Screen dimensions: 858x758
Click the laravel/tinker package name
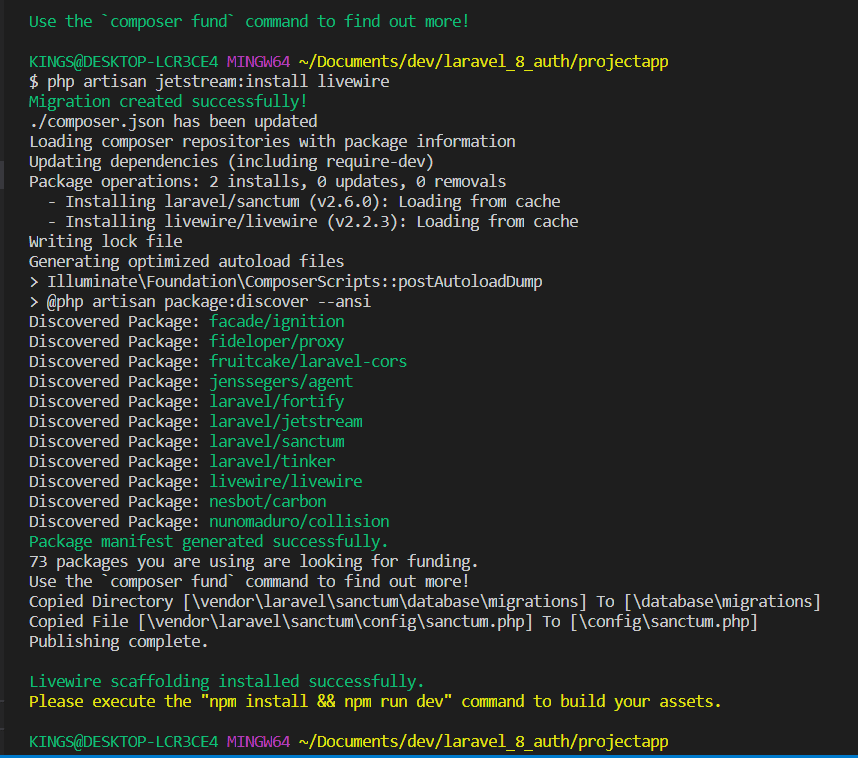tap(272, 461)
